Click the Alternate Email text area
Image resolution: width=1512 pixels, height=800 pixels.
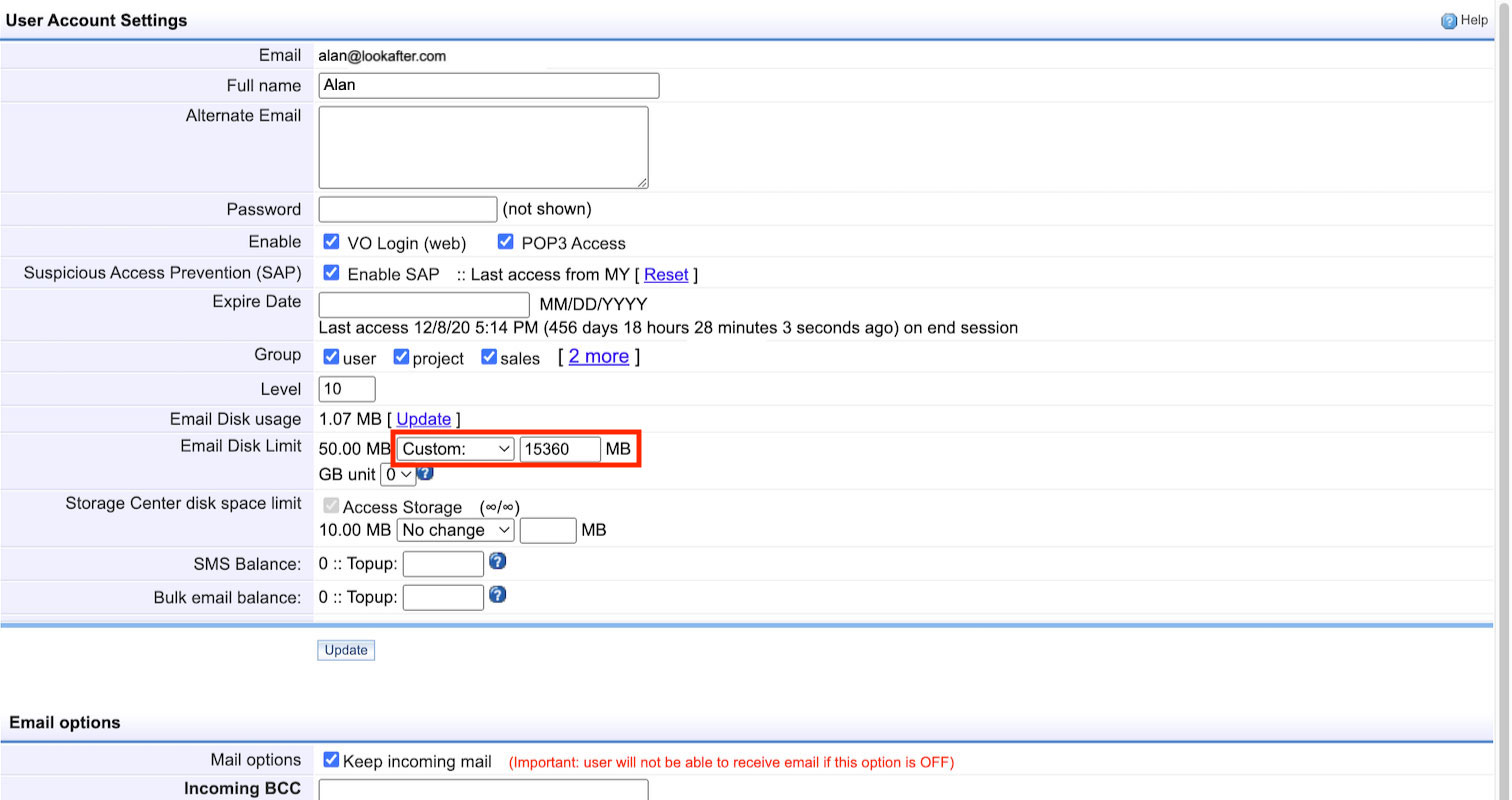click(483, 147)
